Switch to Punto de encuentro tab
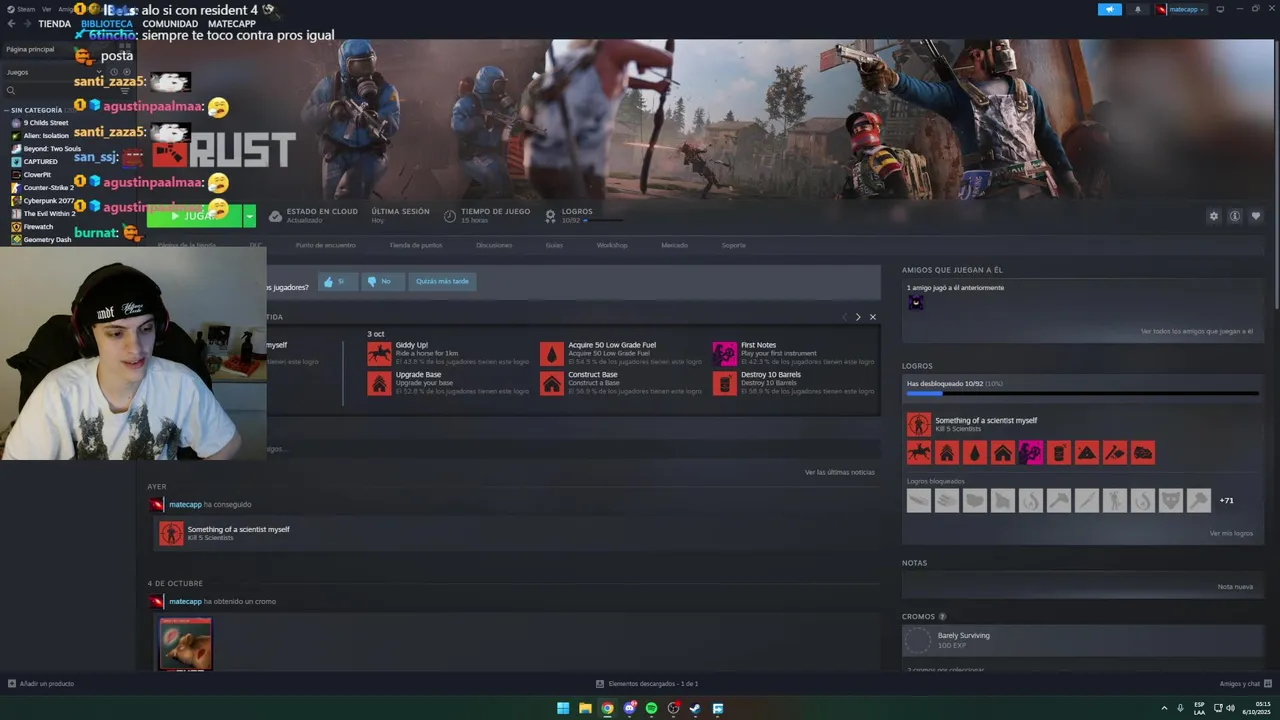 (325, 245)
